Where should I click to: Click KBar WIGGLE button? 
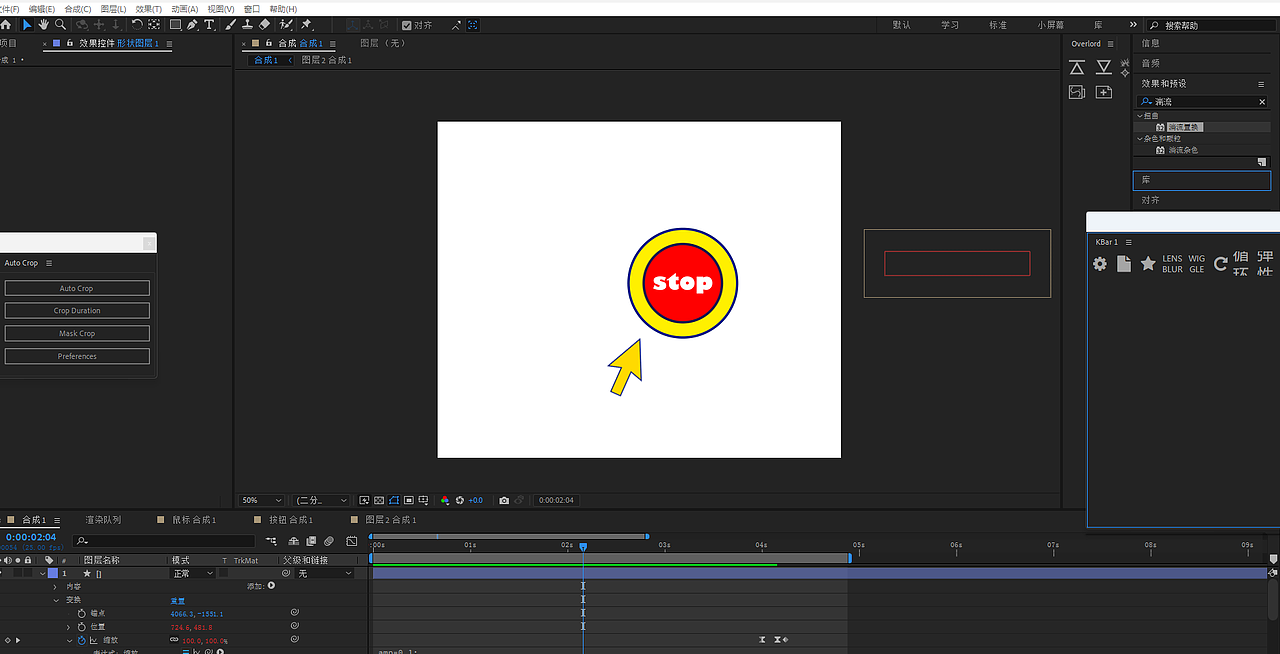pos(1197,264)
